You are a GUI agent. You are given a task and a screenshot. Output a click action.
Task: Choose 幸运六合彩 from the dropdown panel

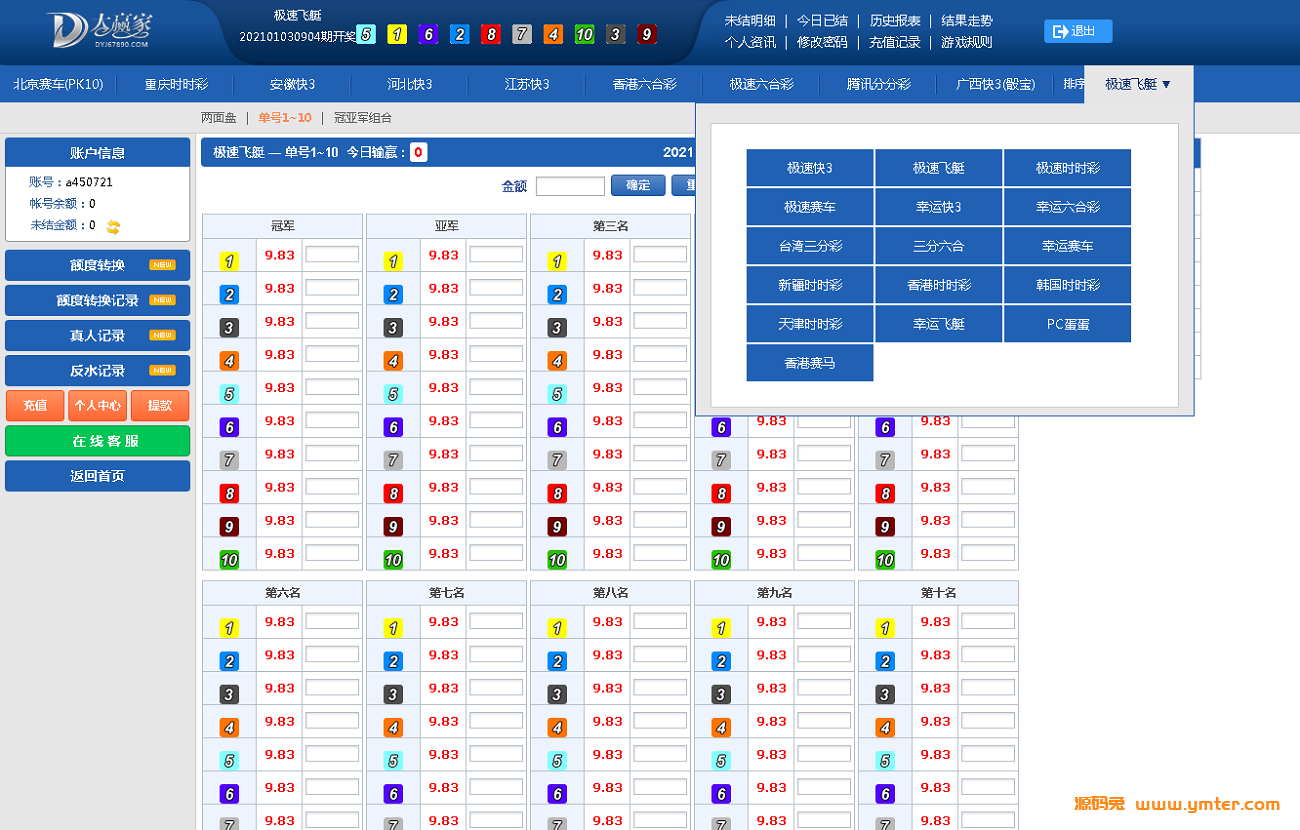(1068, 207)
